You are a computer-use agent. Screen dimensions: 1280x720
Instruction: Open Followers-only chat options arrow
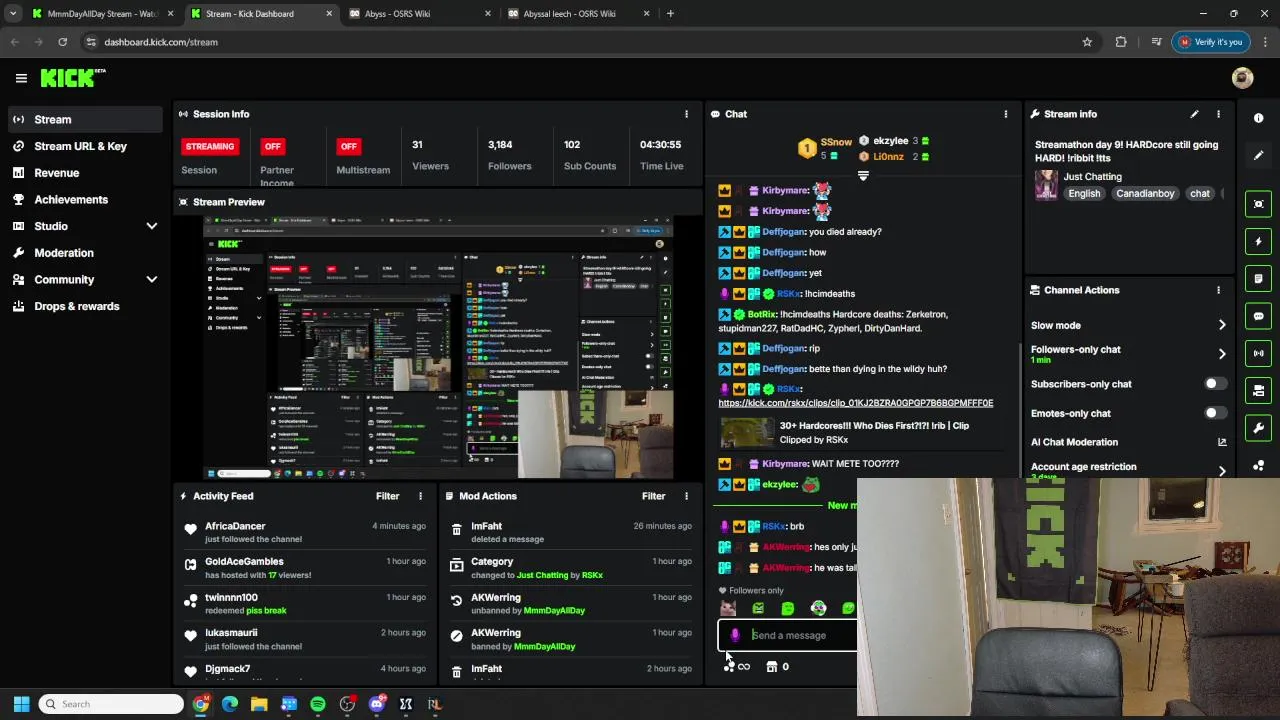(x=1222, y=354)
